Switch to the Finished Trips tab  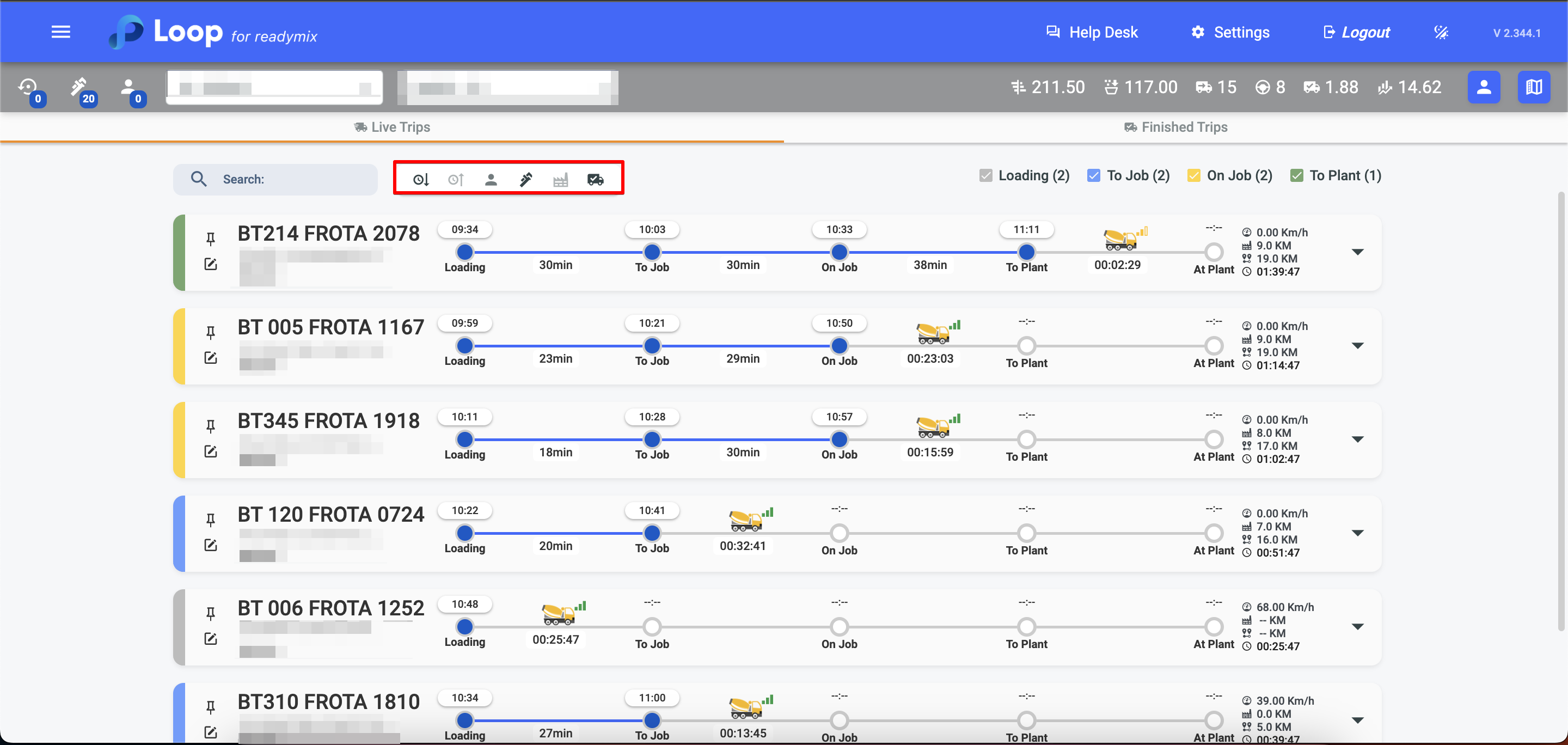pyautogui.click(x=1175, y=127)
